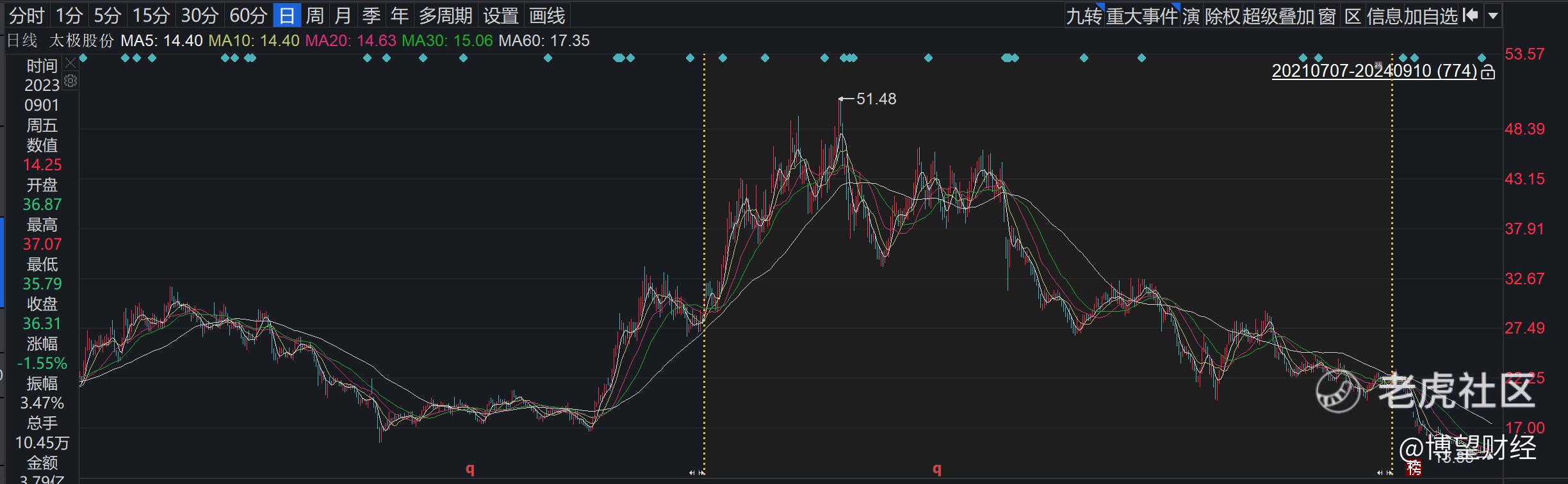Image resolution: width=1568 pixels, height=484 pixels.
Task: Toggle the 窗 window button
Action: pos(1327,16)
